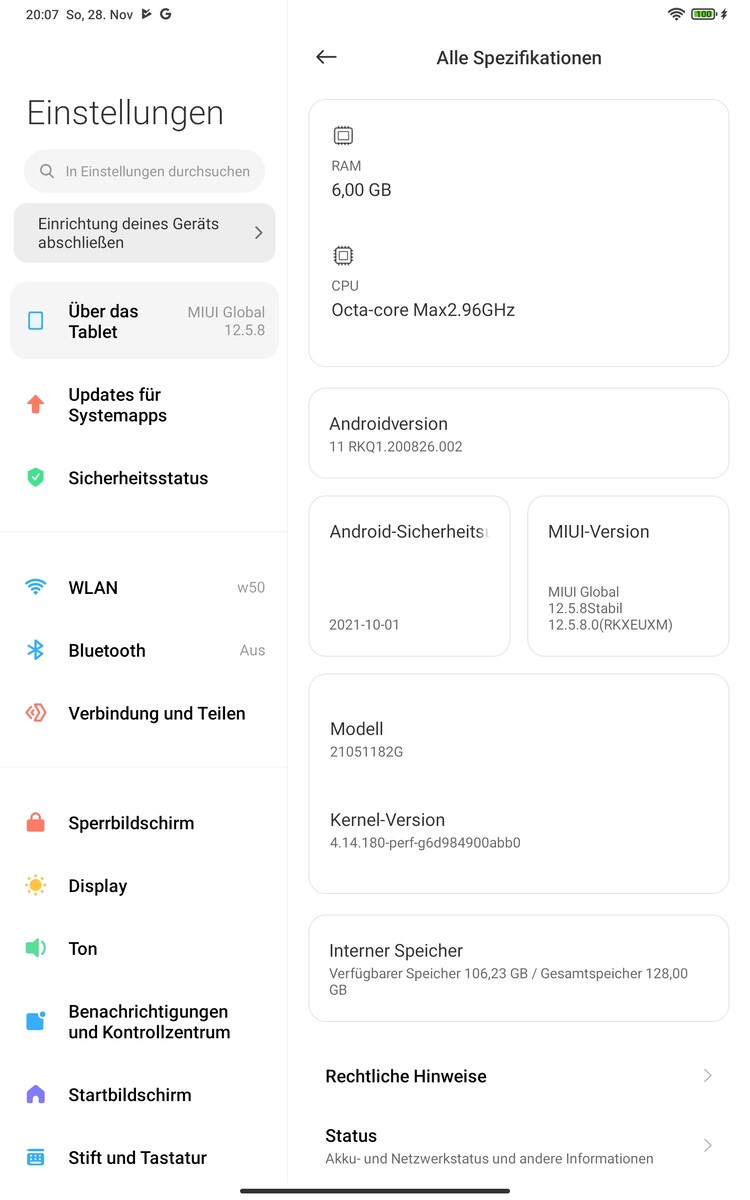Screen dimensions: 750x1200
Task: Tap the Sperrbildschirm lock icon
Action: 36,824
